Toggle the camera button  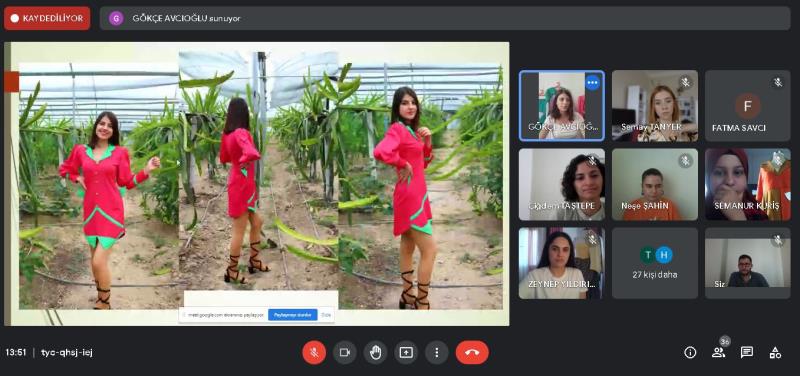point(345,353)
